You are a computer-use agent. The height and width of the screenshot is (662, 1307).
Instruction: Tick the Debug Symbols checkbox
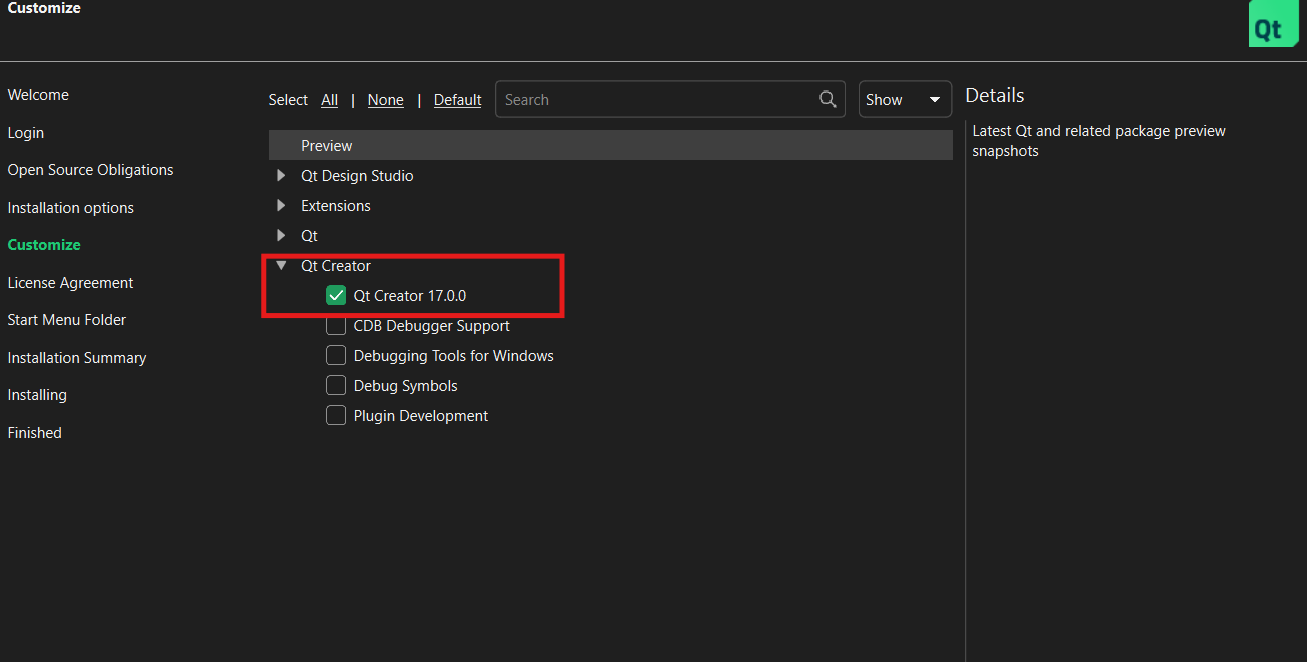pos(336,386)
